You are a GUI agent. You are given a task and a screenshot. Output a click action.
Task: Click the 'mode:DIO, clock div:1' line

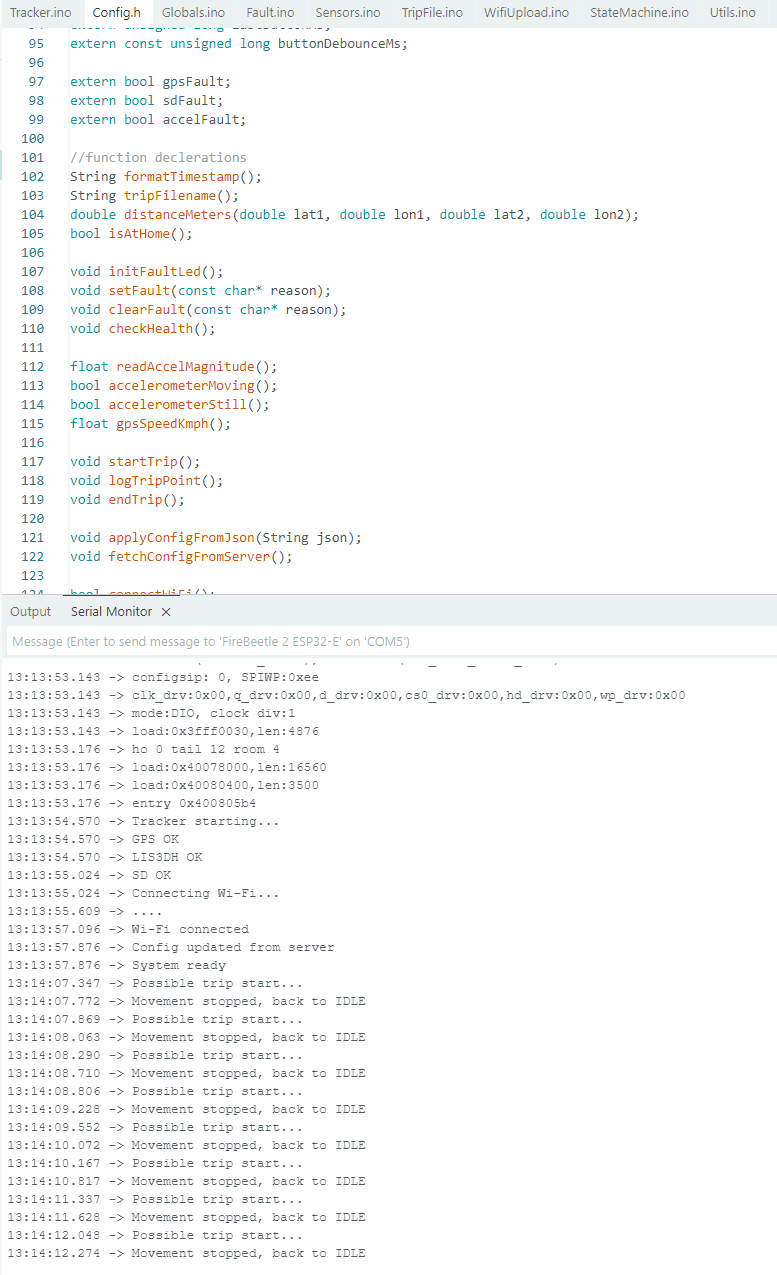(x=151, y=713)
